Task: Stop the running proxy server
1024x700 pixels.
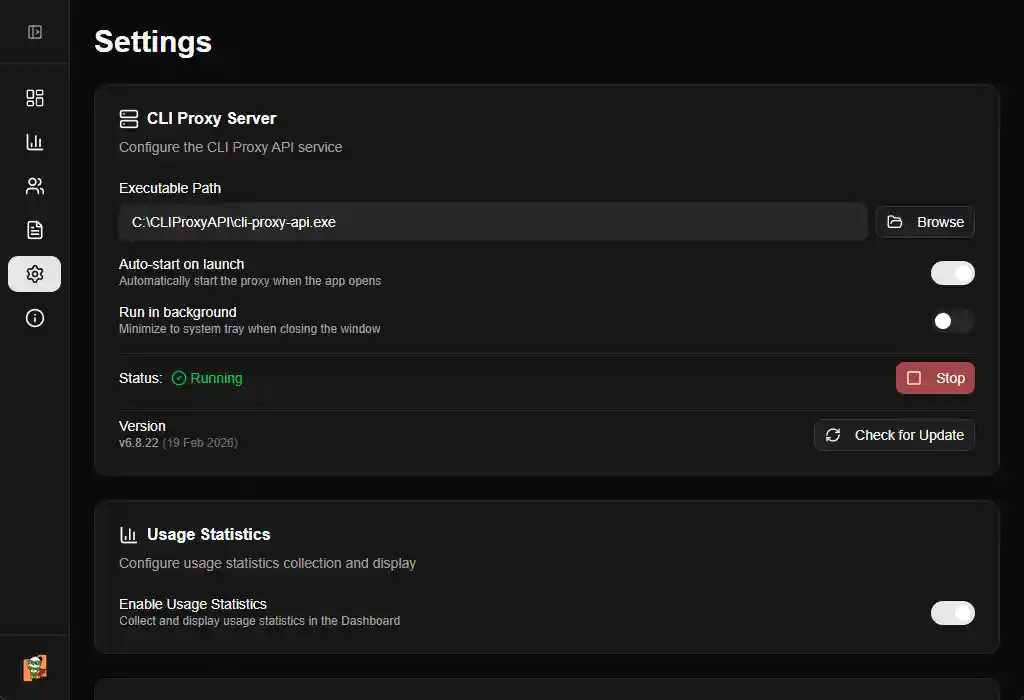Action: [x=935, y=378]
